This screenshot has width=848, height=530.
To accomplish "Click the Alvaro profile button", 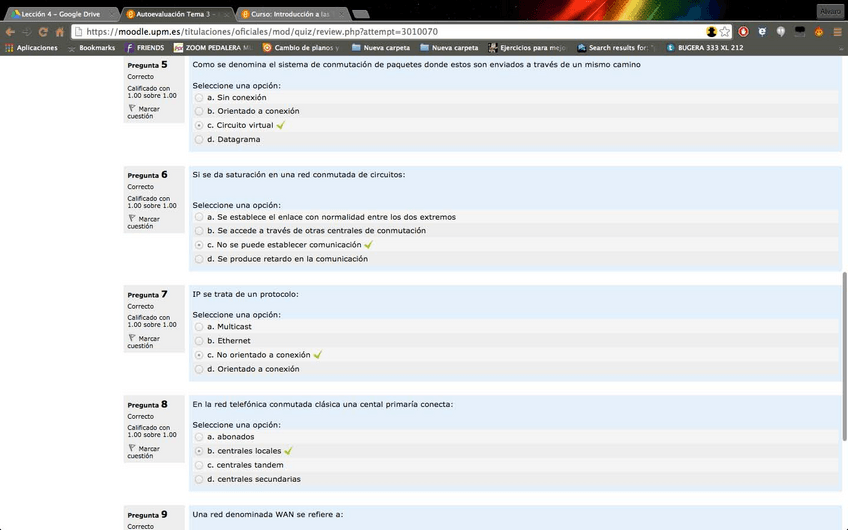I will coord(829,11).
